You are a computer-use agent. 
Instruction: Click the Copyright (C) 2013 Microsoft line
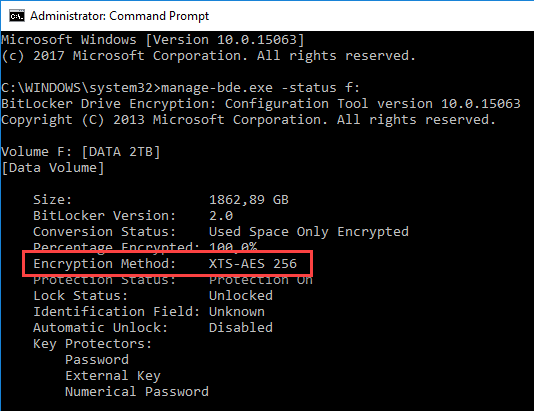(248, 120)
